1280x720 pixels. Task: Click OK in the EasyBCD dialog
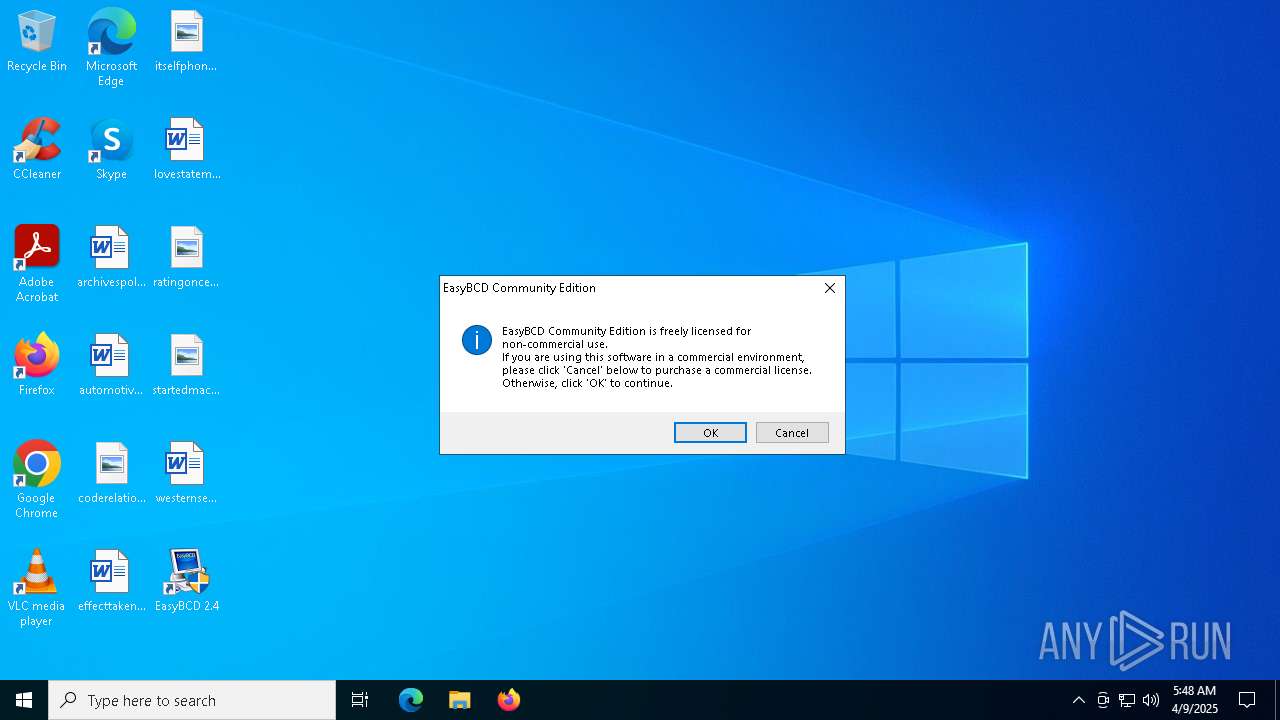point(710,433)
